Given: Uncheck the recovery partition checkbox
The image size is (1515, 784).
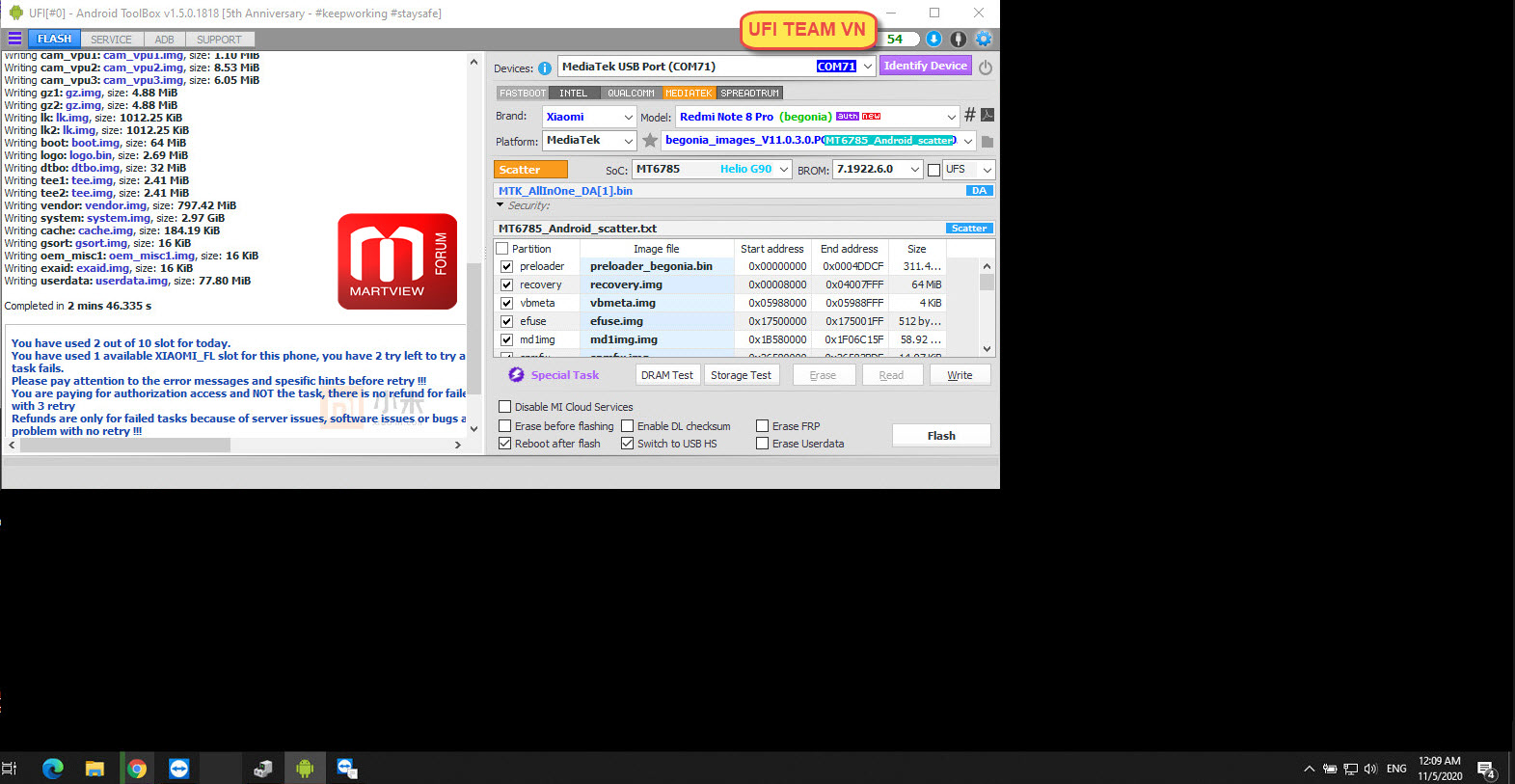Looking at the screenshot, I should [506, 284].
